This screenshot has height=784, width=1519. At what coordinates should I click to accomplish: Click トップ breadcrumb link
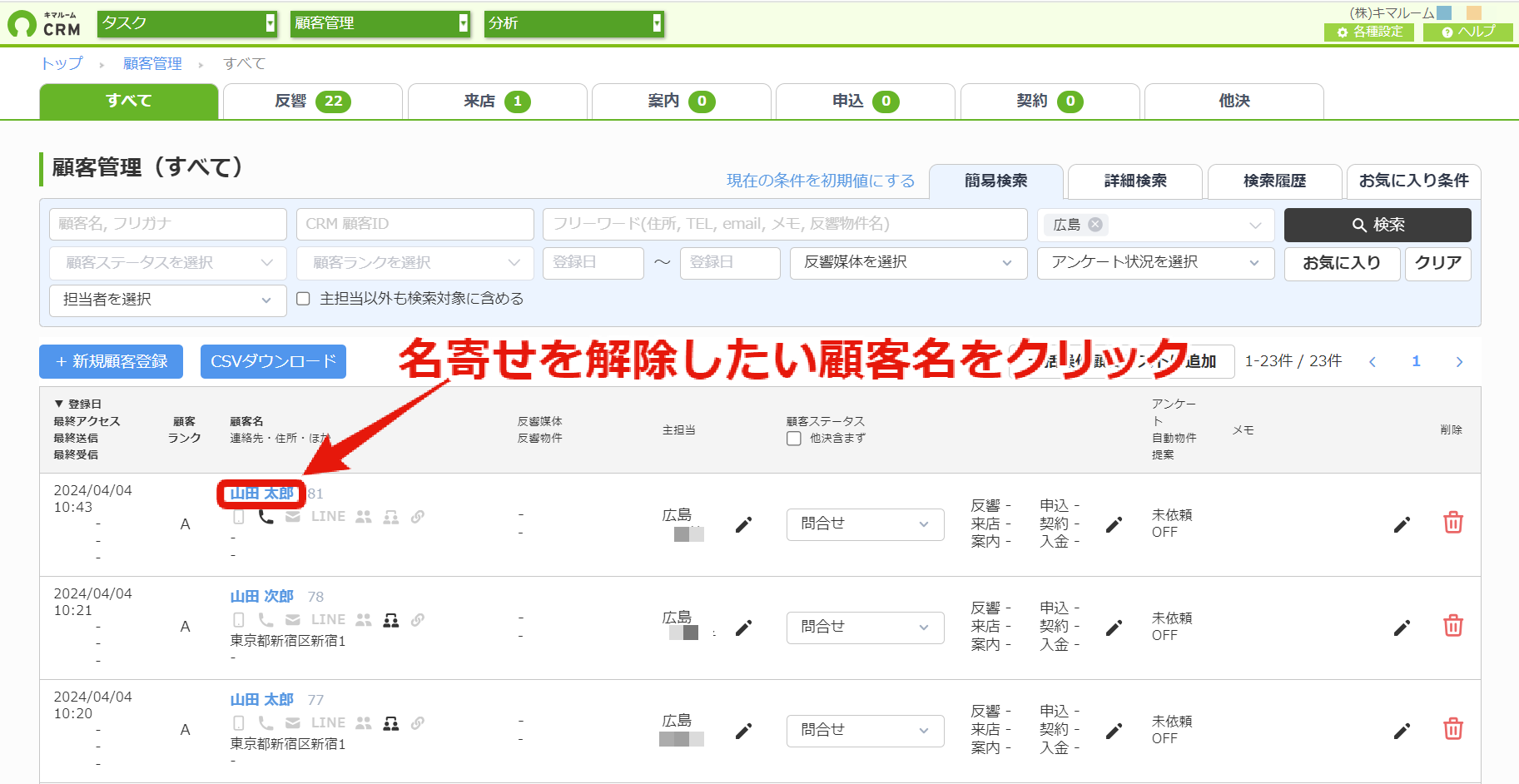62,63
